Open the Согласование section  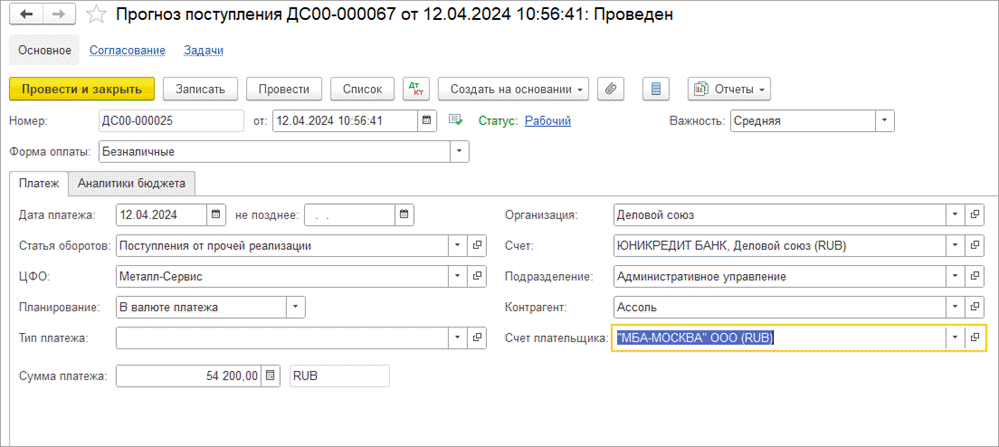(127, 50)
